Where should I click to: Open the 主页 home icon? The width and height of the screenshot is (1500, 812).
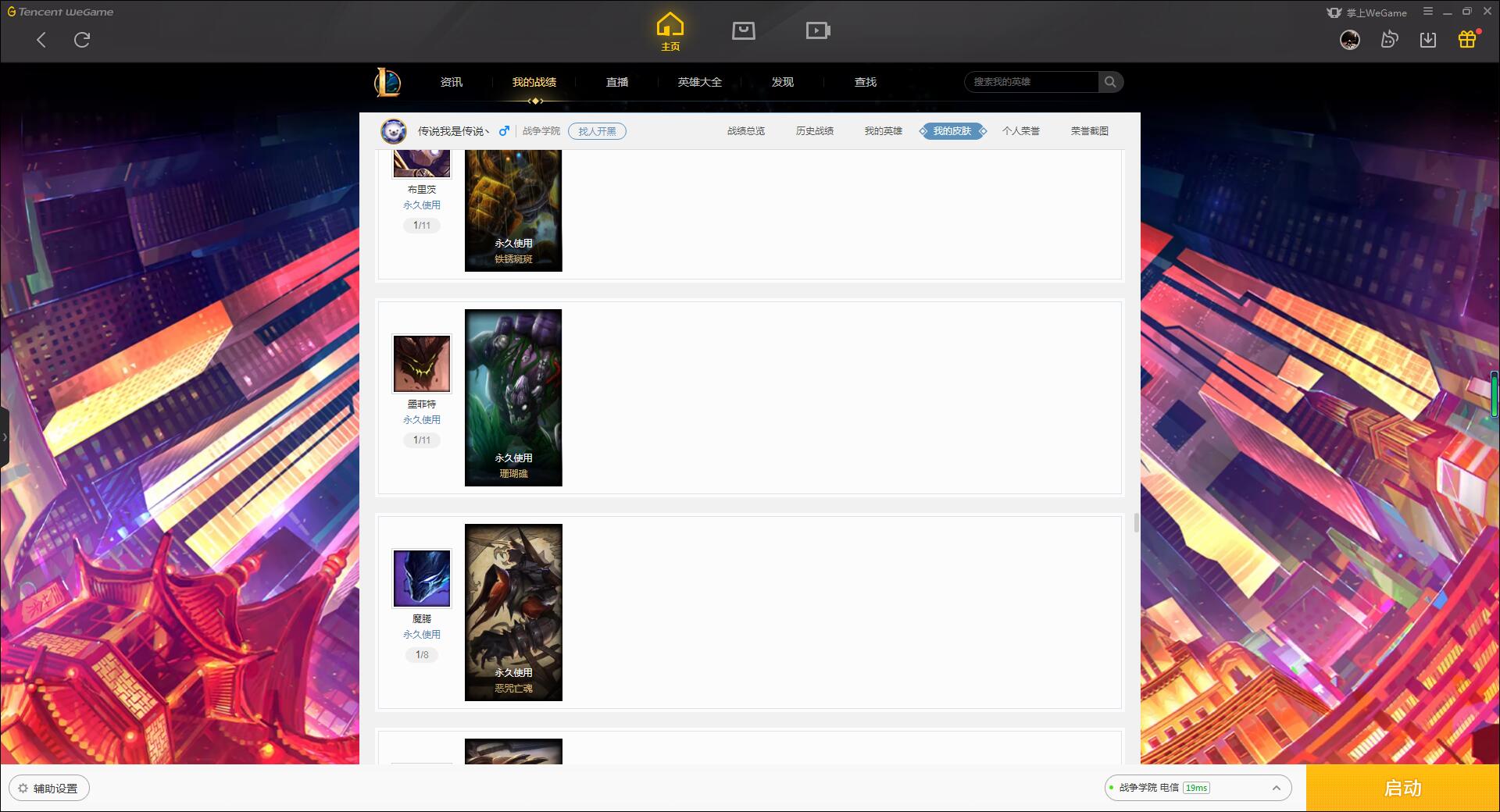(x=670, y=32)
